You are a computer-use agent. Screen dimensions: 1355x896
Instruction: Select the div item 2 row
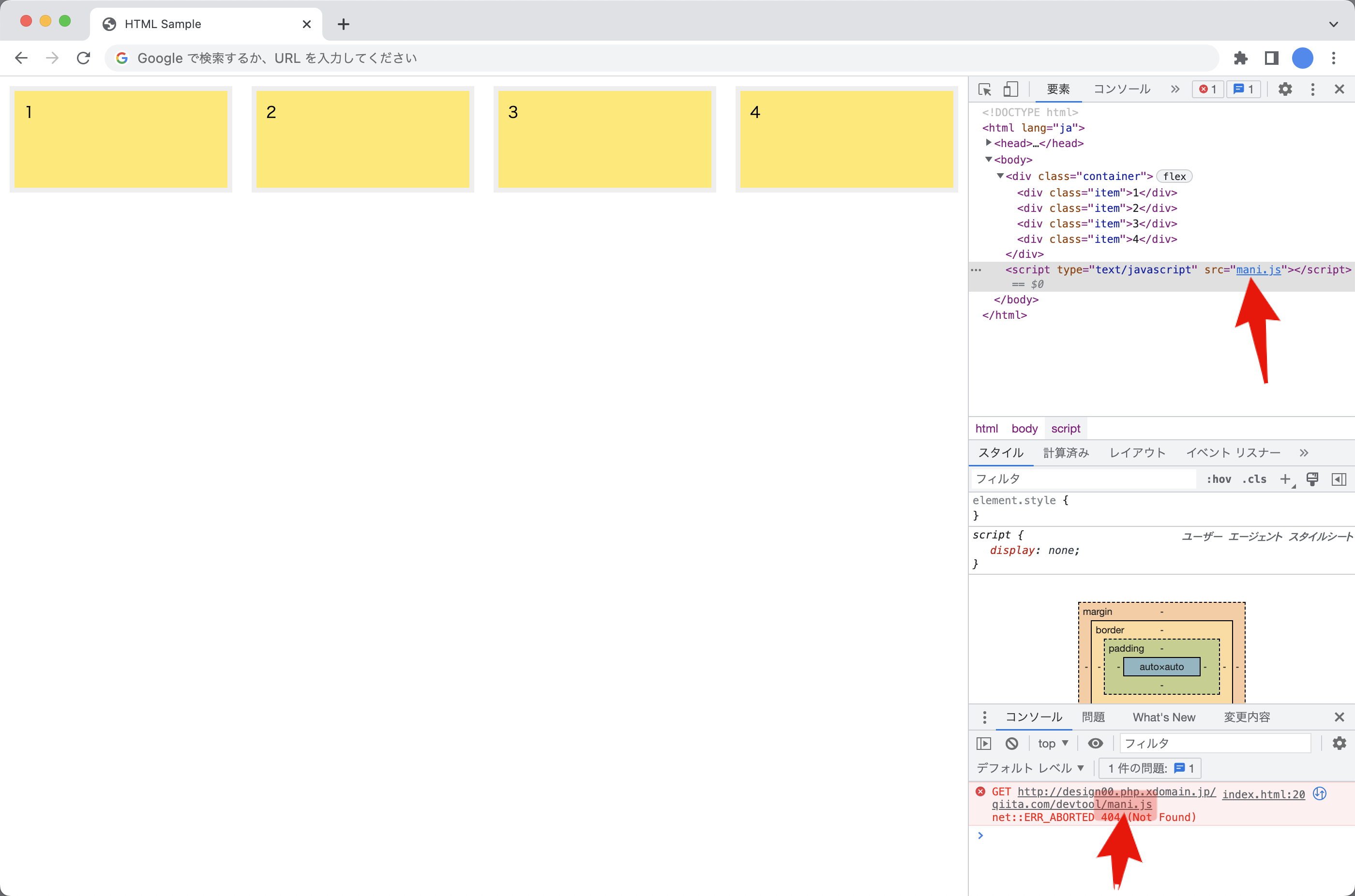pyautogui.click(x=1097, y=208)
